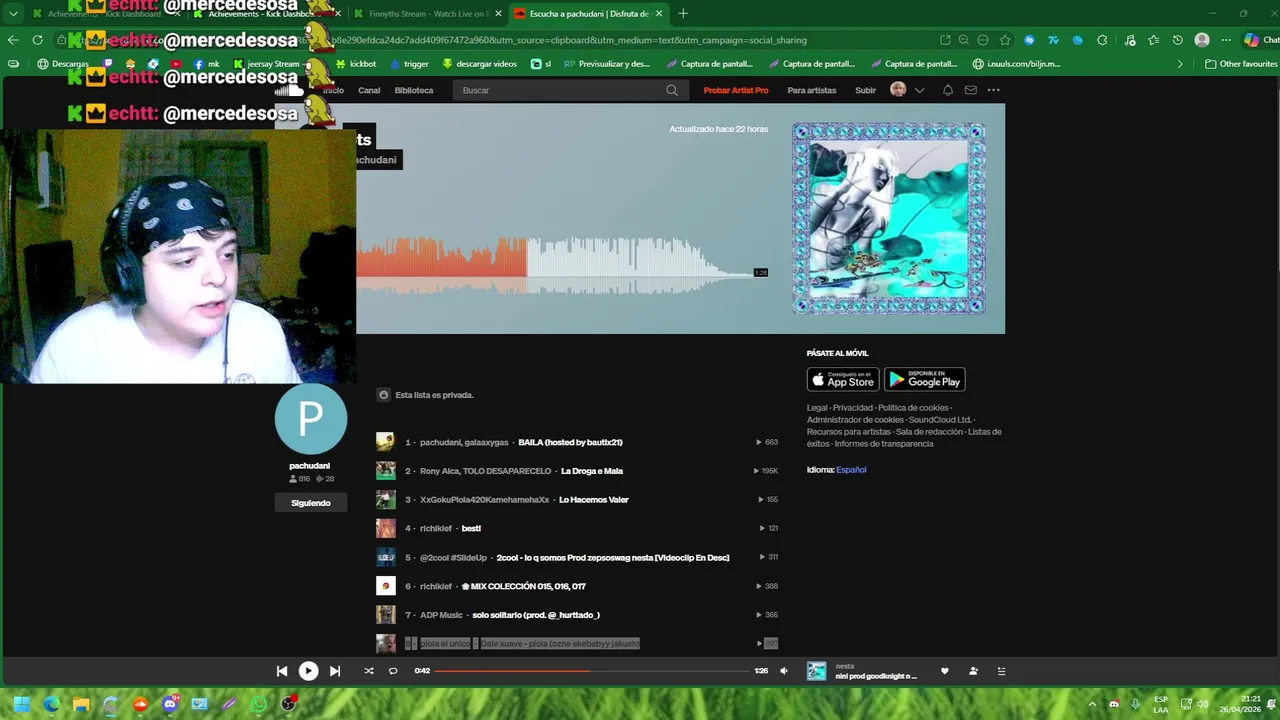Open the Canal menu item
Viewport: 1280px width, 720px height.
pos(369,90)
